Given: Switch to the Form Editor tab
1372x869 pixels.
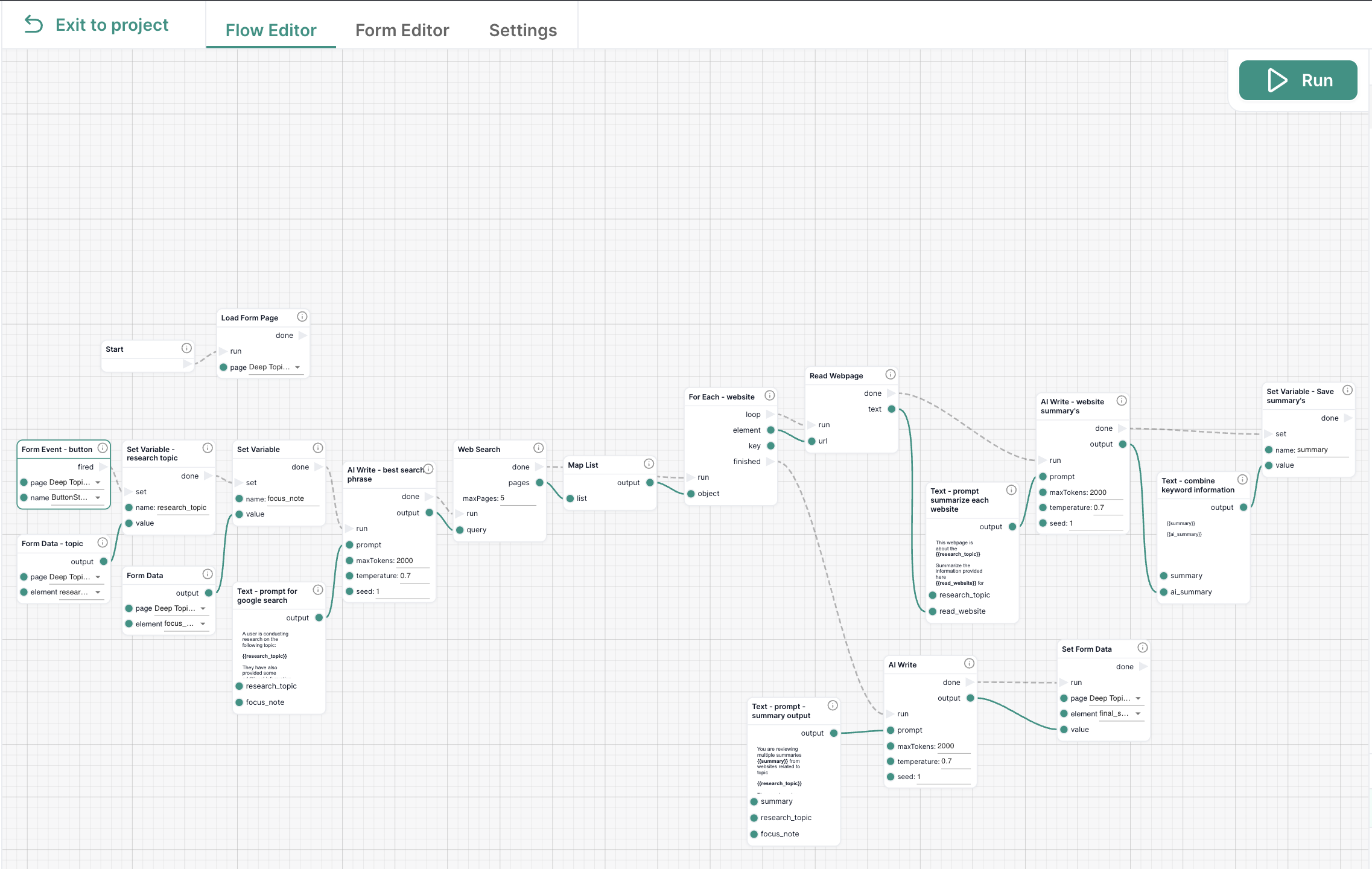Looking at the screenshot, I should click(x=402, y=30).
